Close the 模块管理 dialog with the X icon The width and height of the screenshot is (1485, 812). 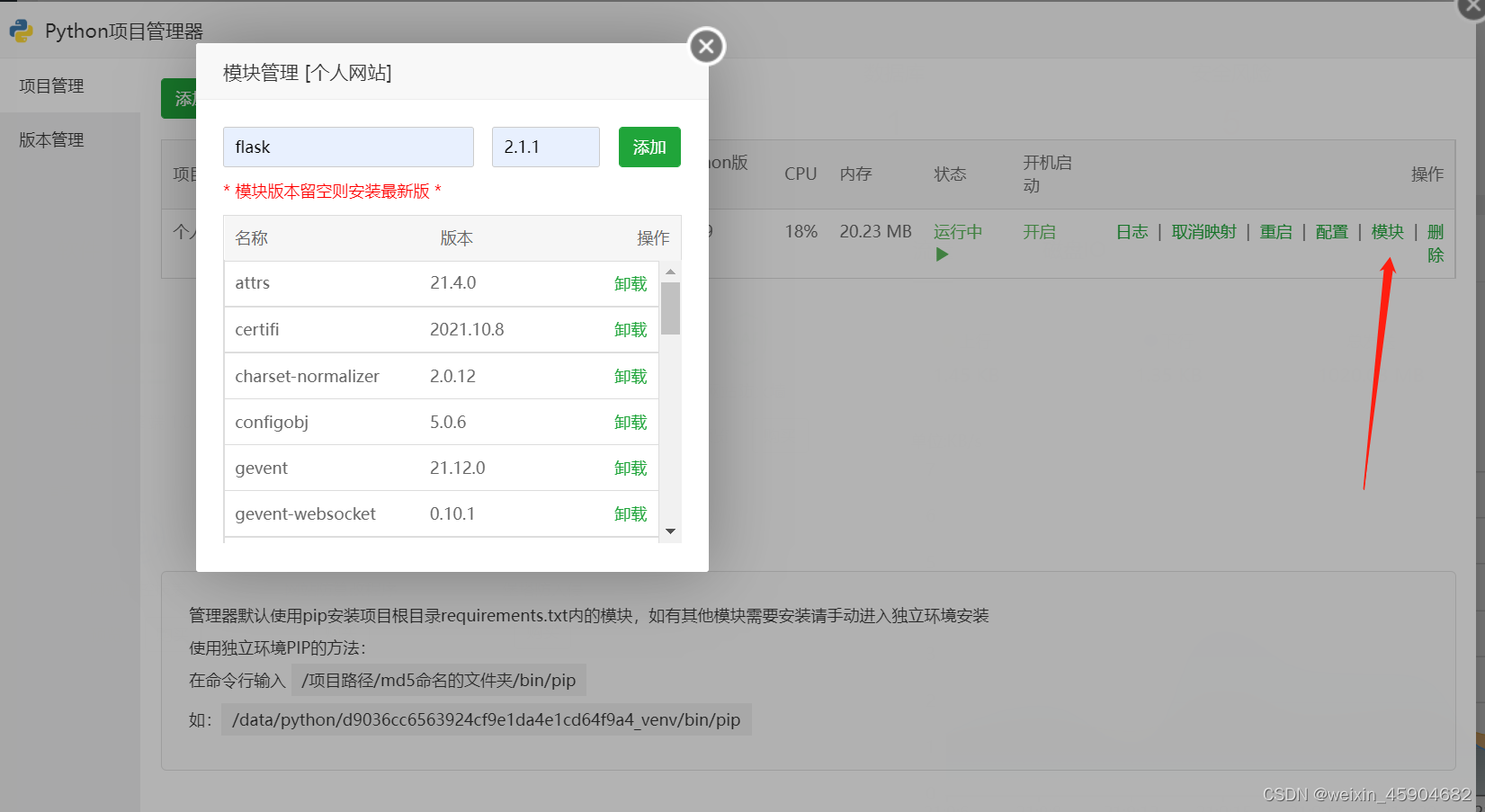point(705,46)
